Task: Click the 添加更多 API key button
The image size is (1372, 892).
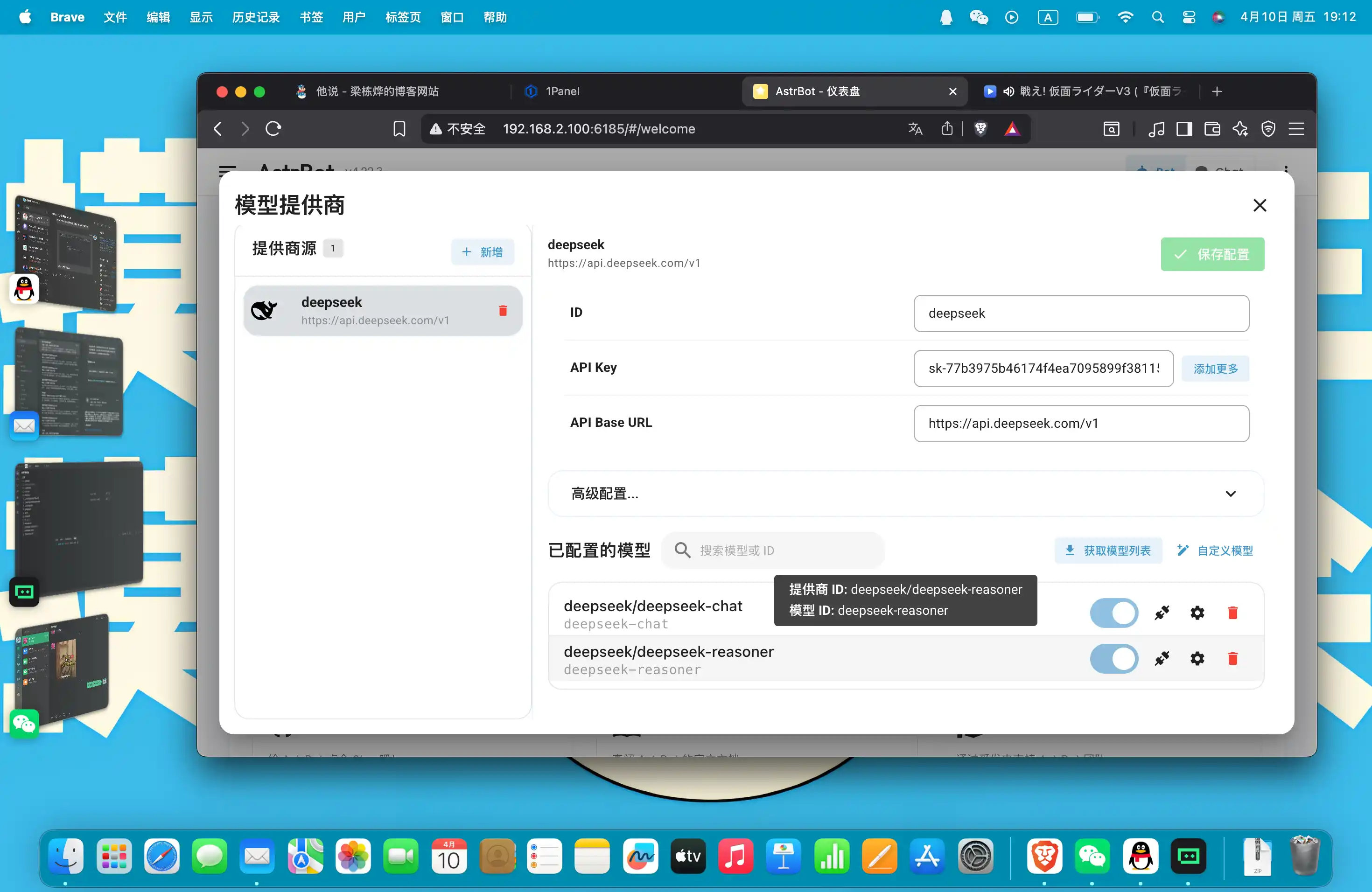Action: click(1215, 369)
